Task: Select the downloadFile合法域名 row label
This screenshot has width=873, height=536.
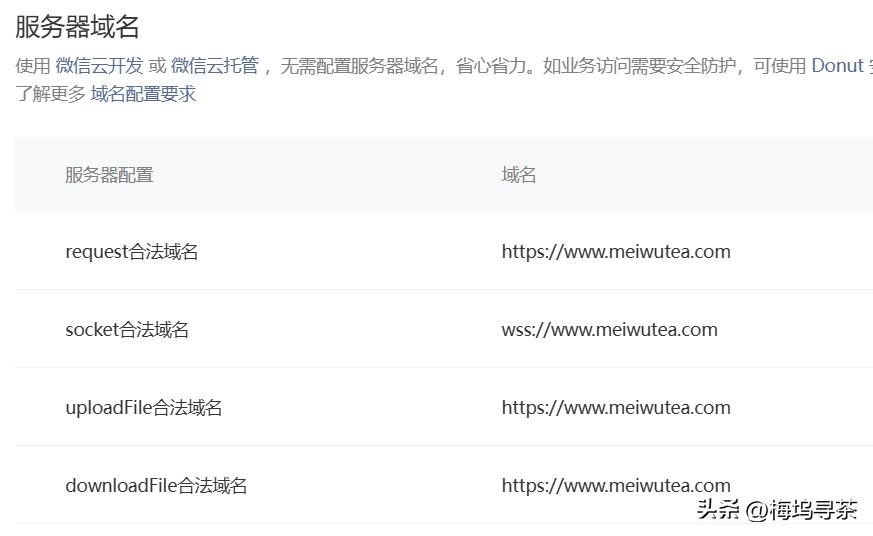Action: pyautogui.click(x=156, y=486)
